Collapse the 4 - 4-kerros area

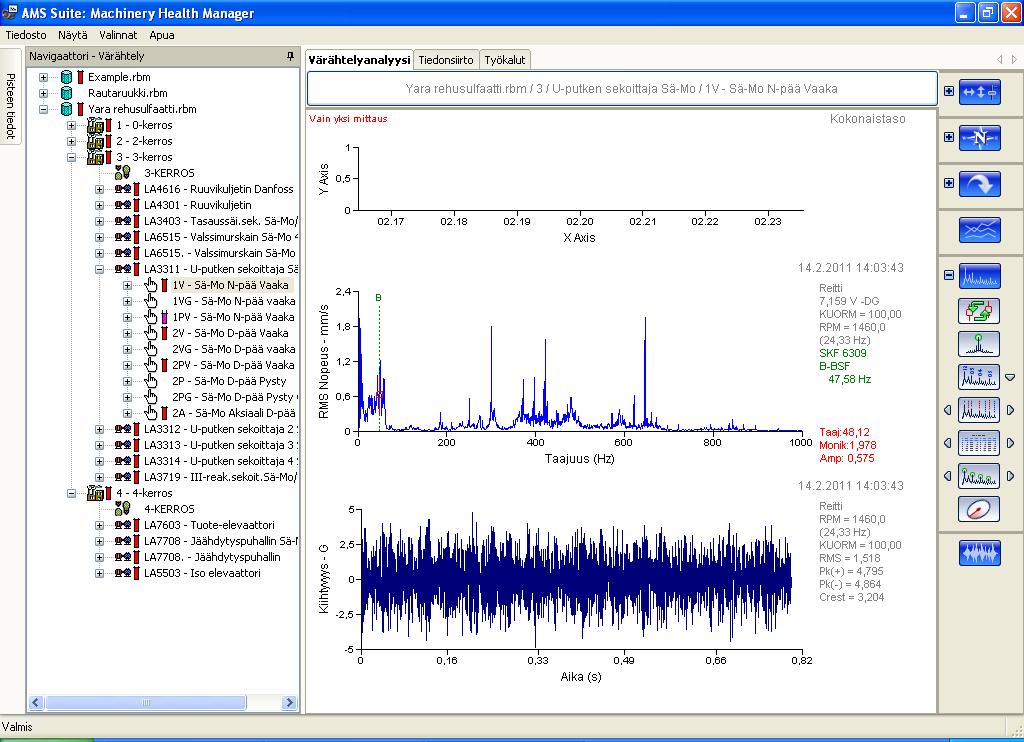point(71,493)
